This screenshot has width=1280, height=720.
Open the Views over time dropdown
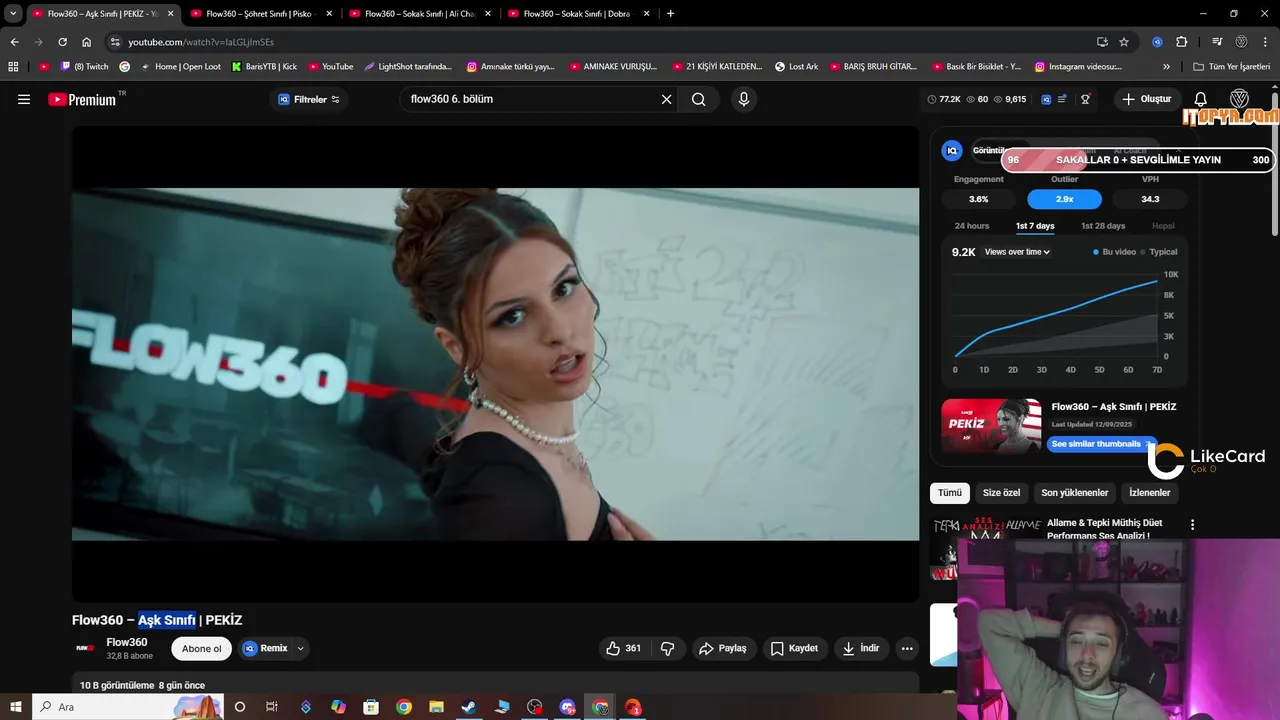(x=1017, y=252)
